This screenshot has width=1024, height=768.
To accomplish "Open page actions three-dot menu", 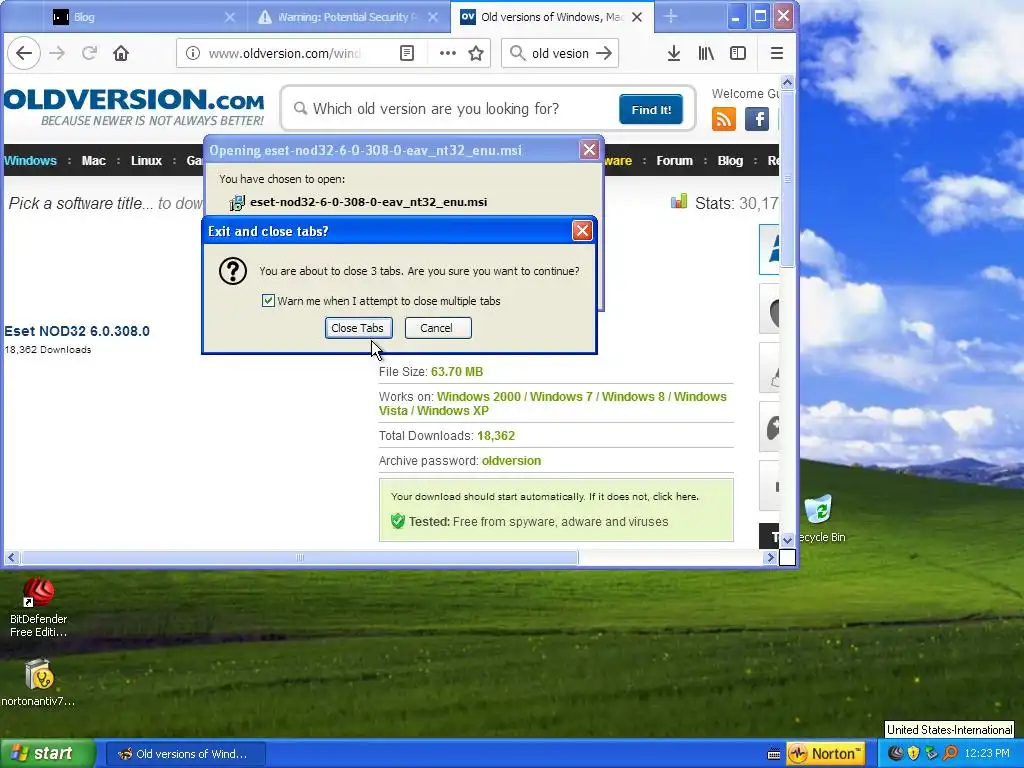I will click(447, 54).
